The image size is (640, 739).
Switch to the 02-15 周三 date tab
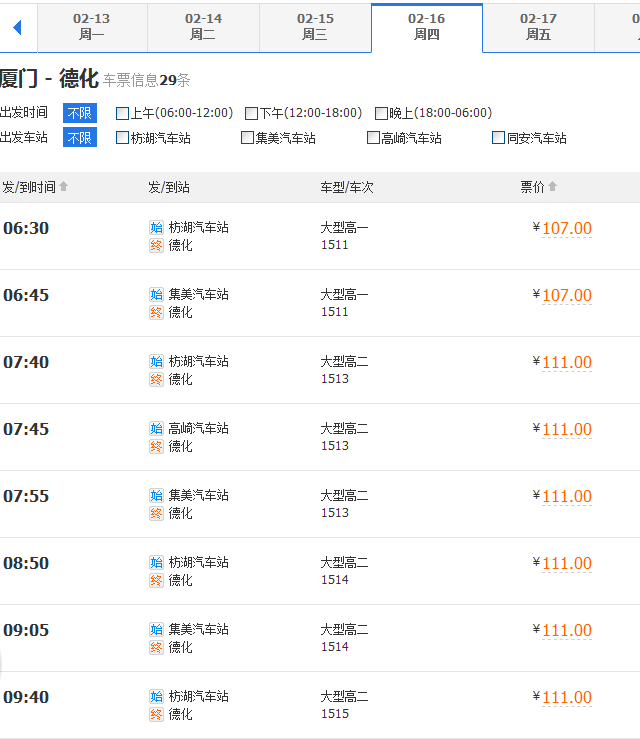315,27
